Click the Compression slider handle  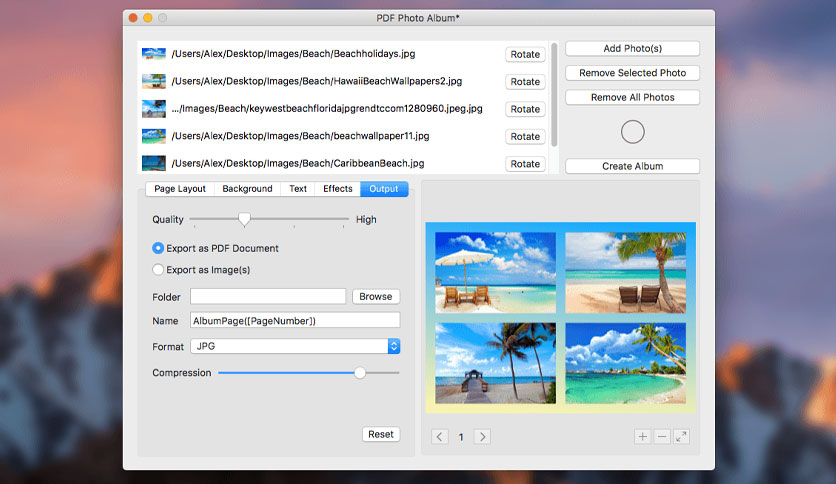360,373
